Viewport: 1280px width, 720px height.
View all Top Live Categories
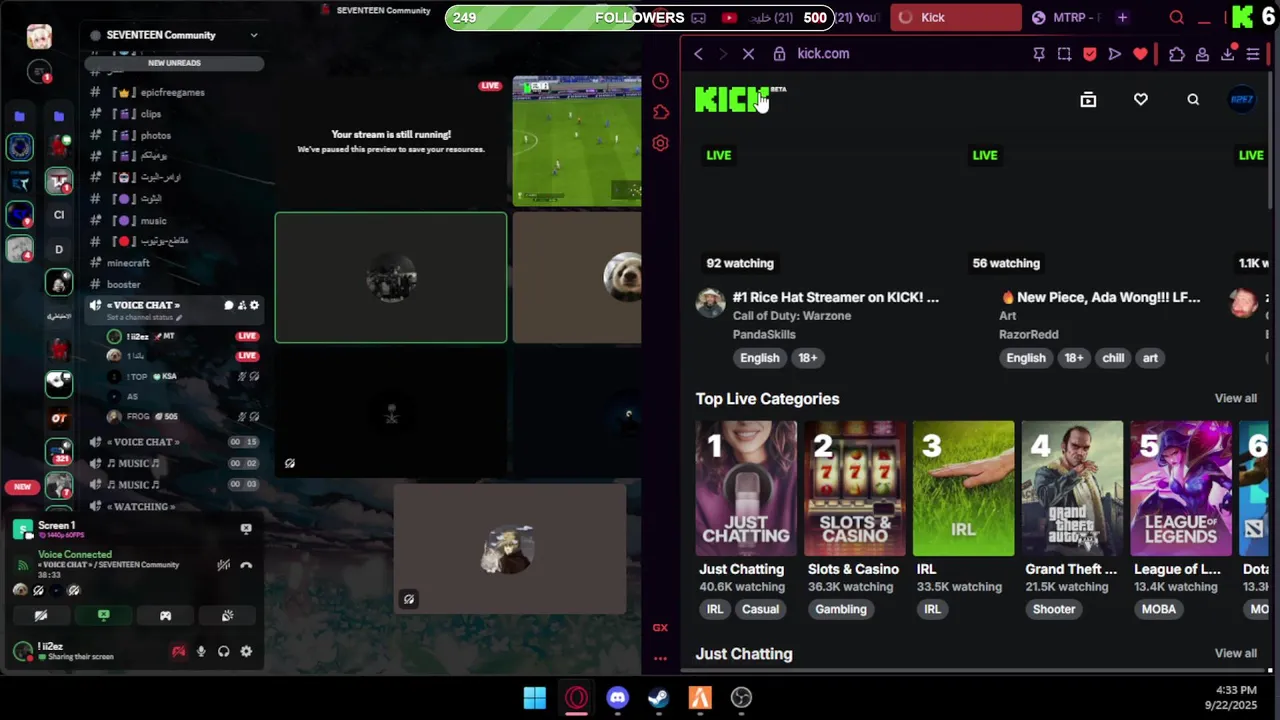[x=1236, y=398]
